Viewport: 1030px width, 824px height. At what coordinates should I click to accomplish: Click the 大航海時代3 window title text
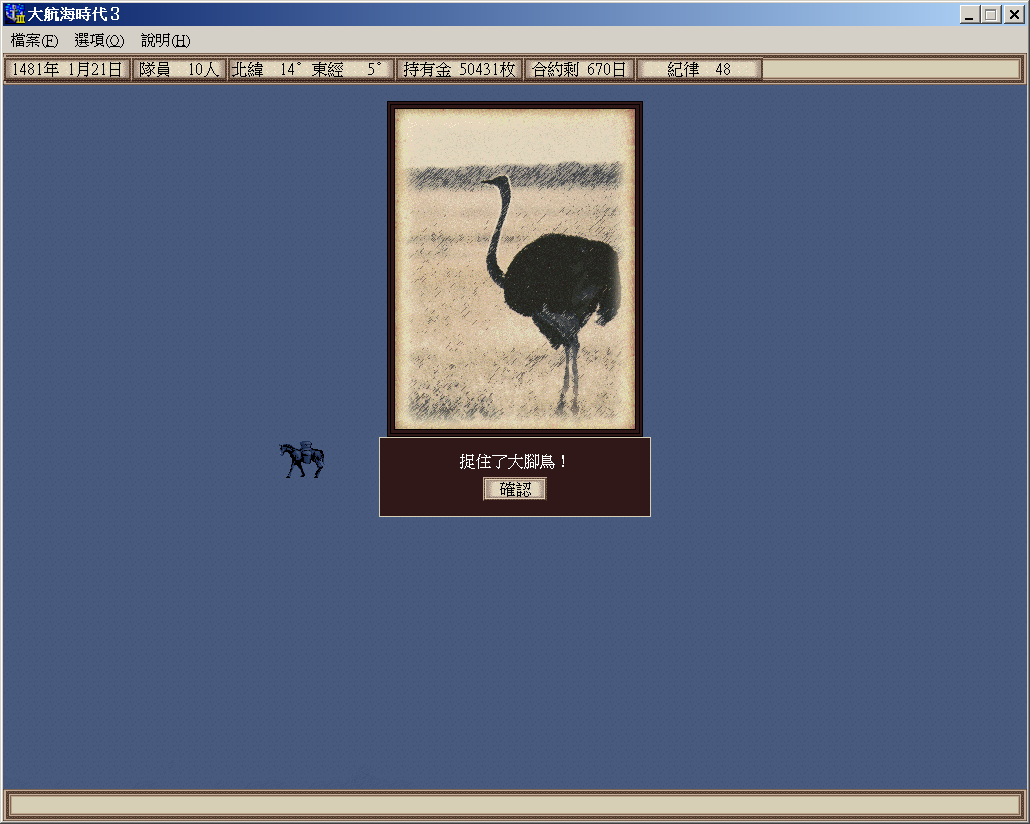pyautogui.click(x=74, y=15)
